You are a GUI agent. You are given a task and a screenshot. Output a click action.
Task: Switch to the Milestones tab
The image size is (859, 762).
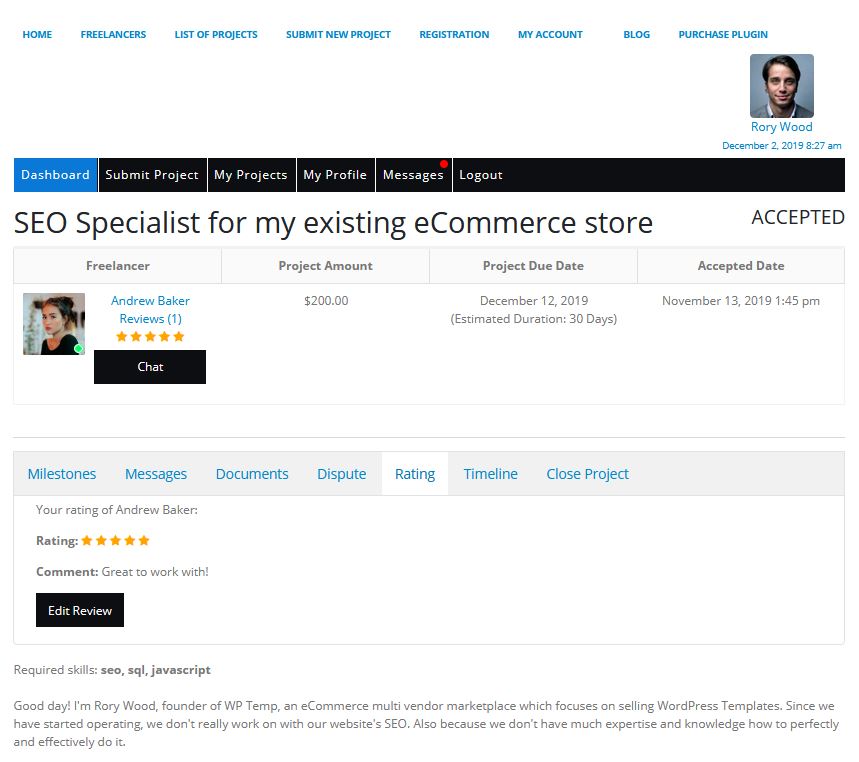coord(62,474)
